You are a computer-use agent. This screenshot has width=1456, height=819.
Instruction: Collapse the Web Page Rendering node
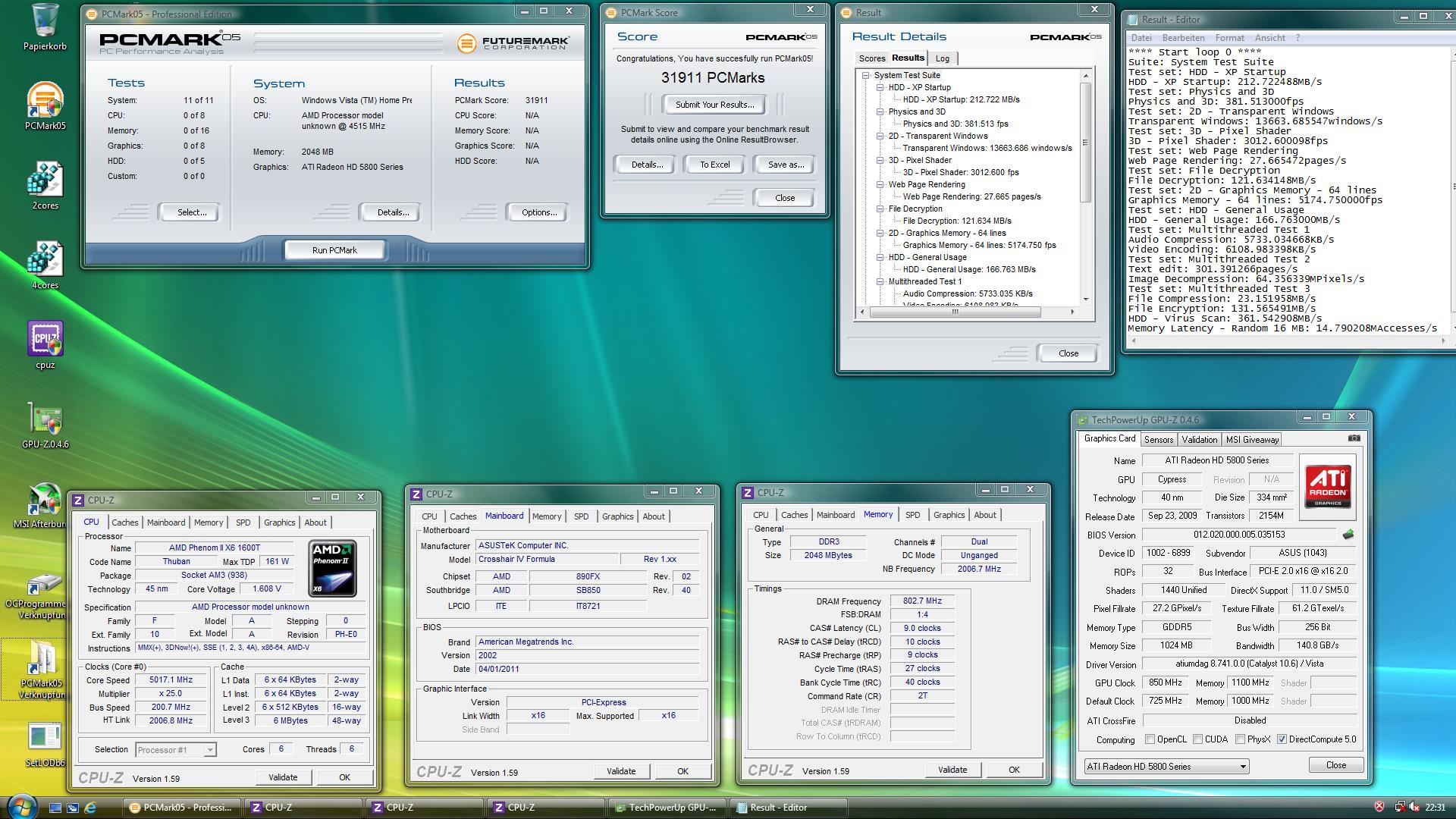880,184
